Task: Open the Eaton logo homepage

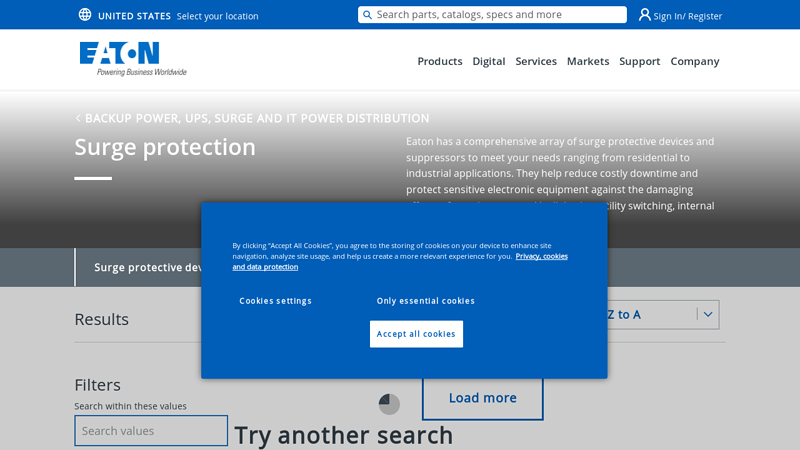Action: pyautogui.click(x=133, y=59)
